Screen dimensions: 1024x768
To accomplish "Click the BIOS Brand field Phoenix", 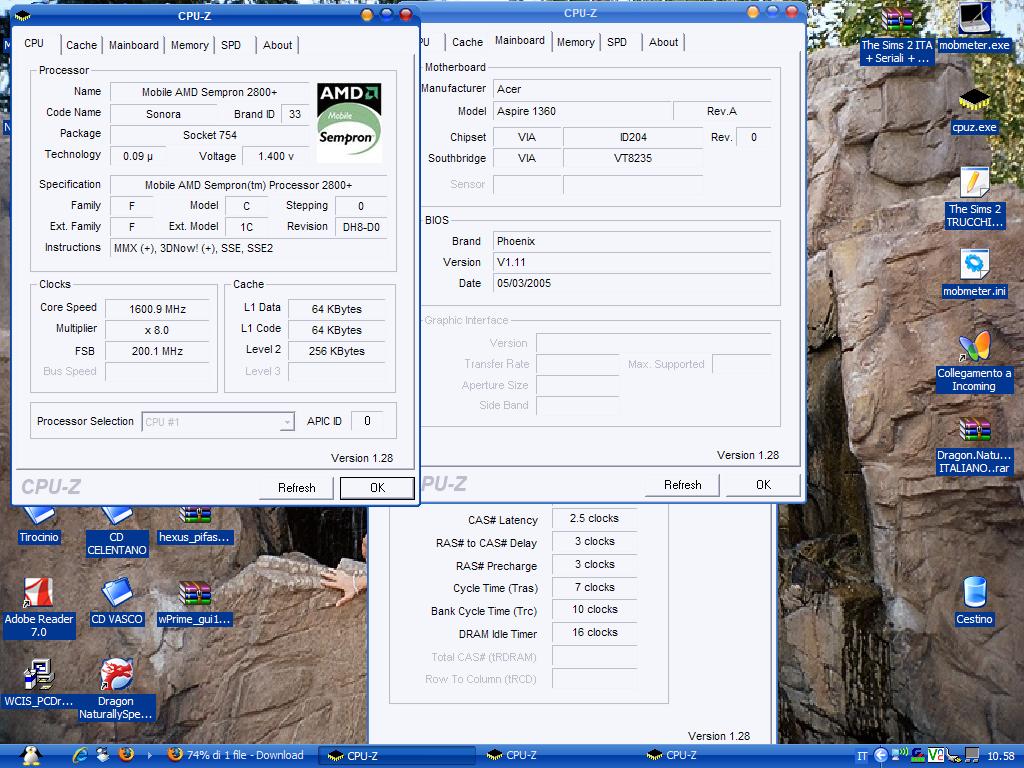I will pyautogui.click(x=632, y=241).
